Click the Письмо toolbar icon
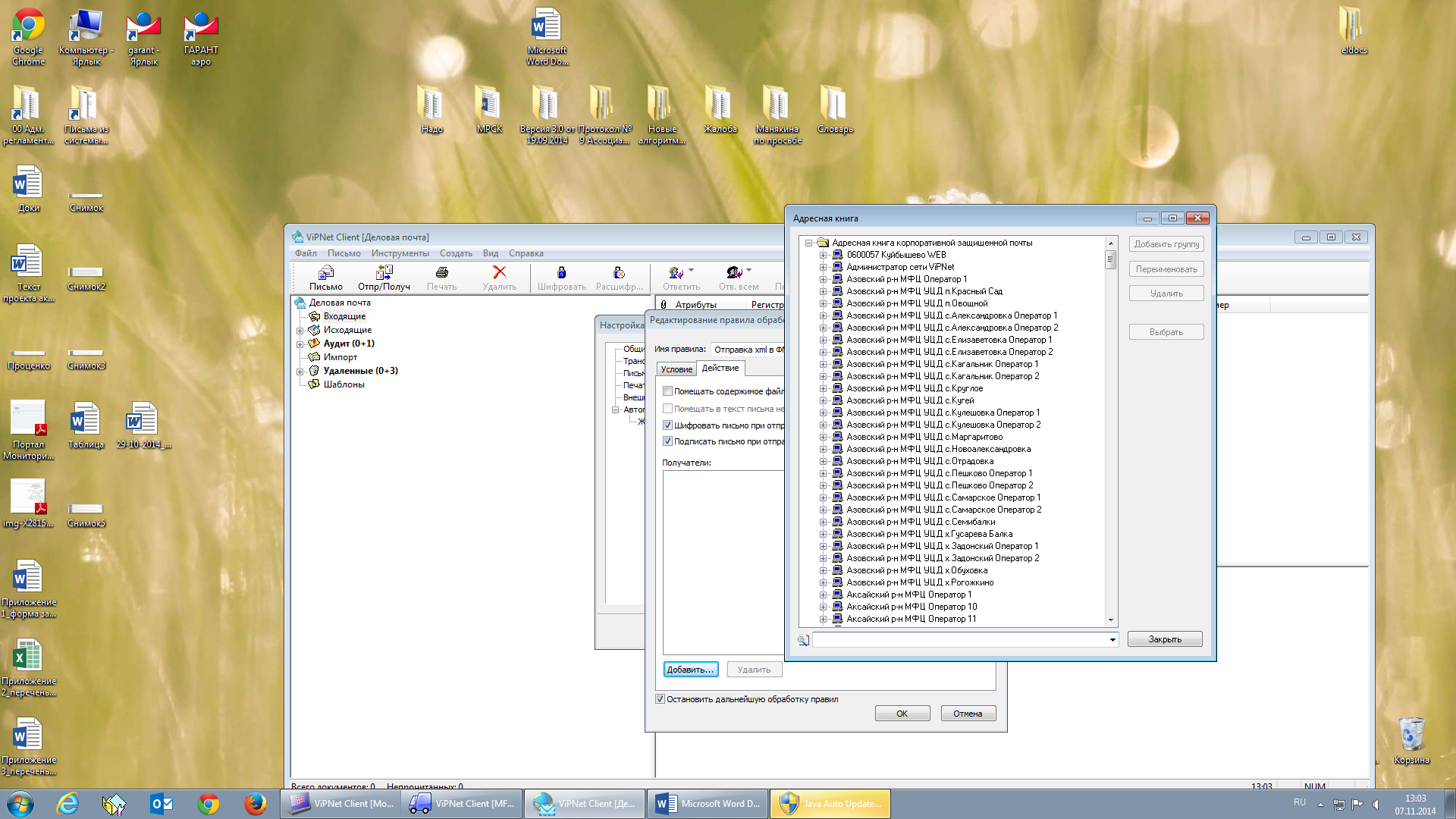 [326, 273]
